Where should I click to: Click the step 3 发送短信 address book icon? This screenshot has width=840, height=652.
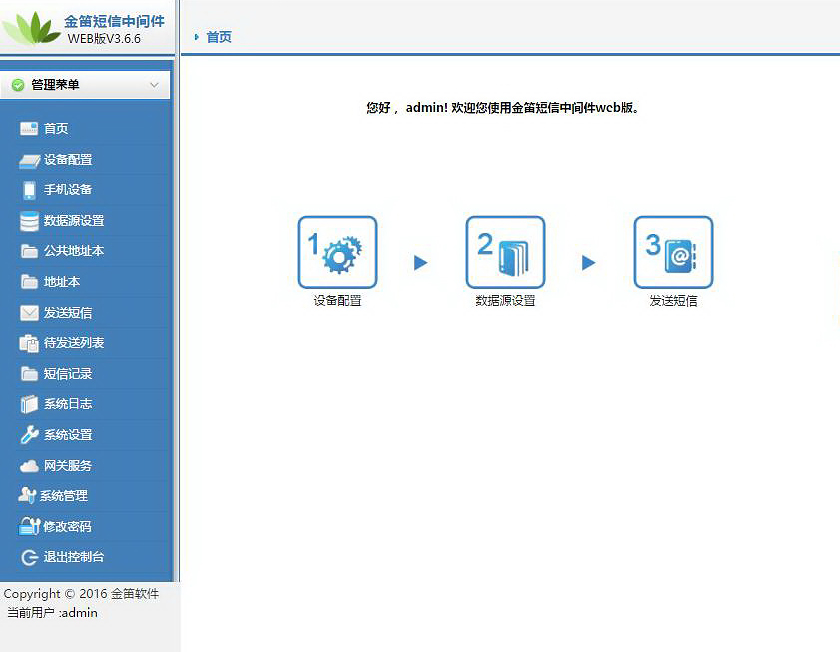click(x=673, y=252)
